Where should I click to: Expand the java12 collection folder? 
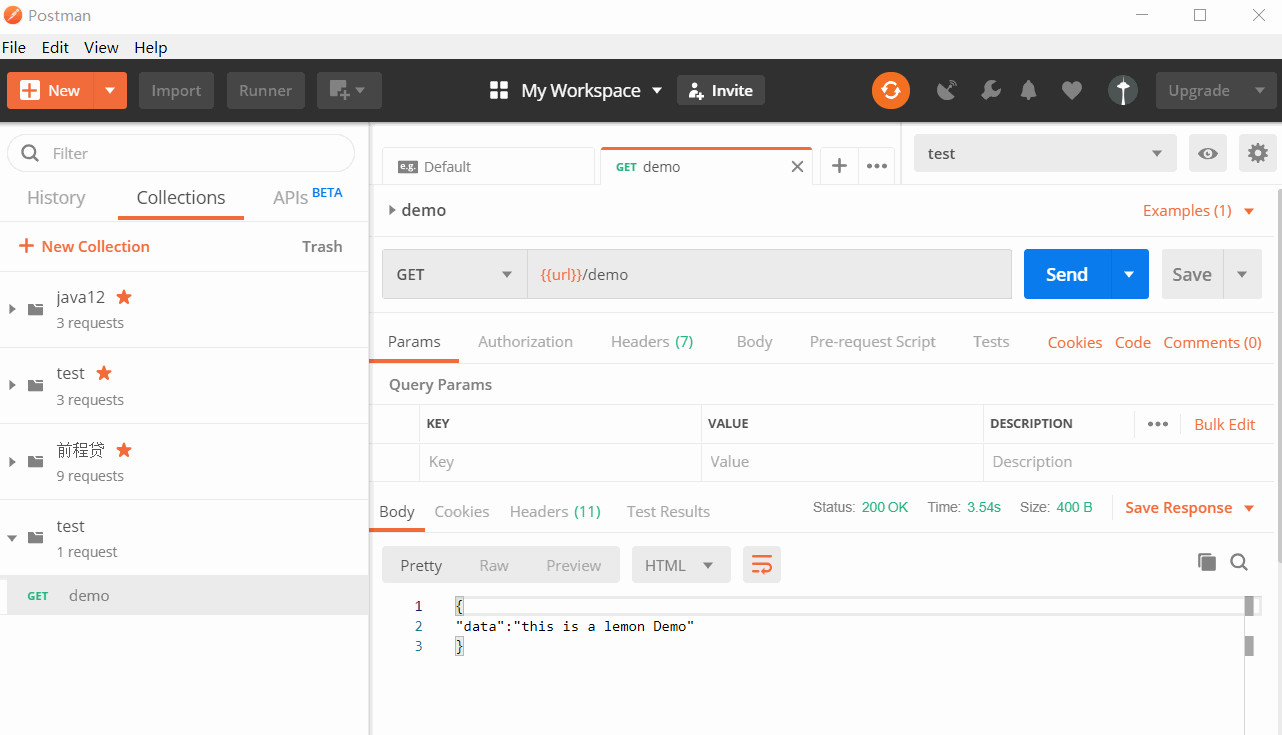[12, 309]
